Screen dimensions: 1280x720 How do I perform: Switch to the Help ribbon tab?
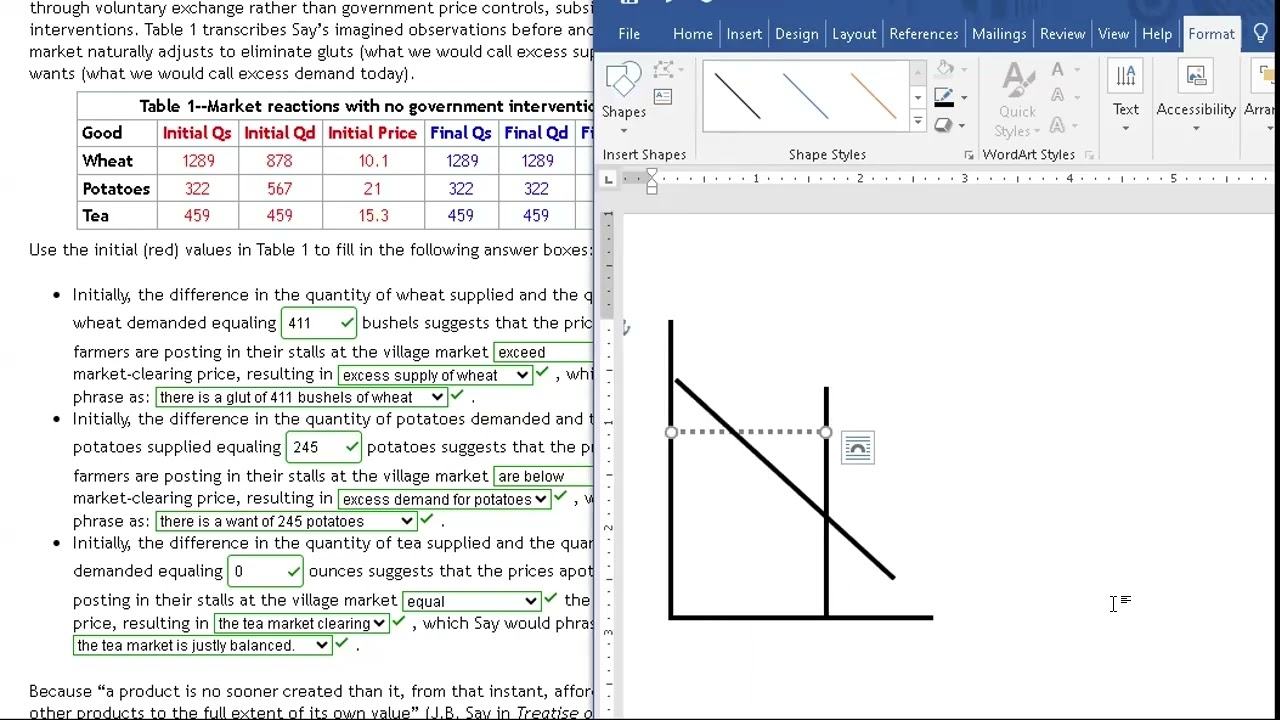coord(1157,34)
